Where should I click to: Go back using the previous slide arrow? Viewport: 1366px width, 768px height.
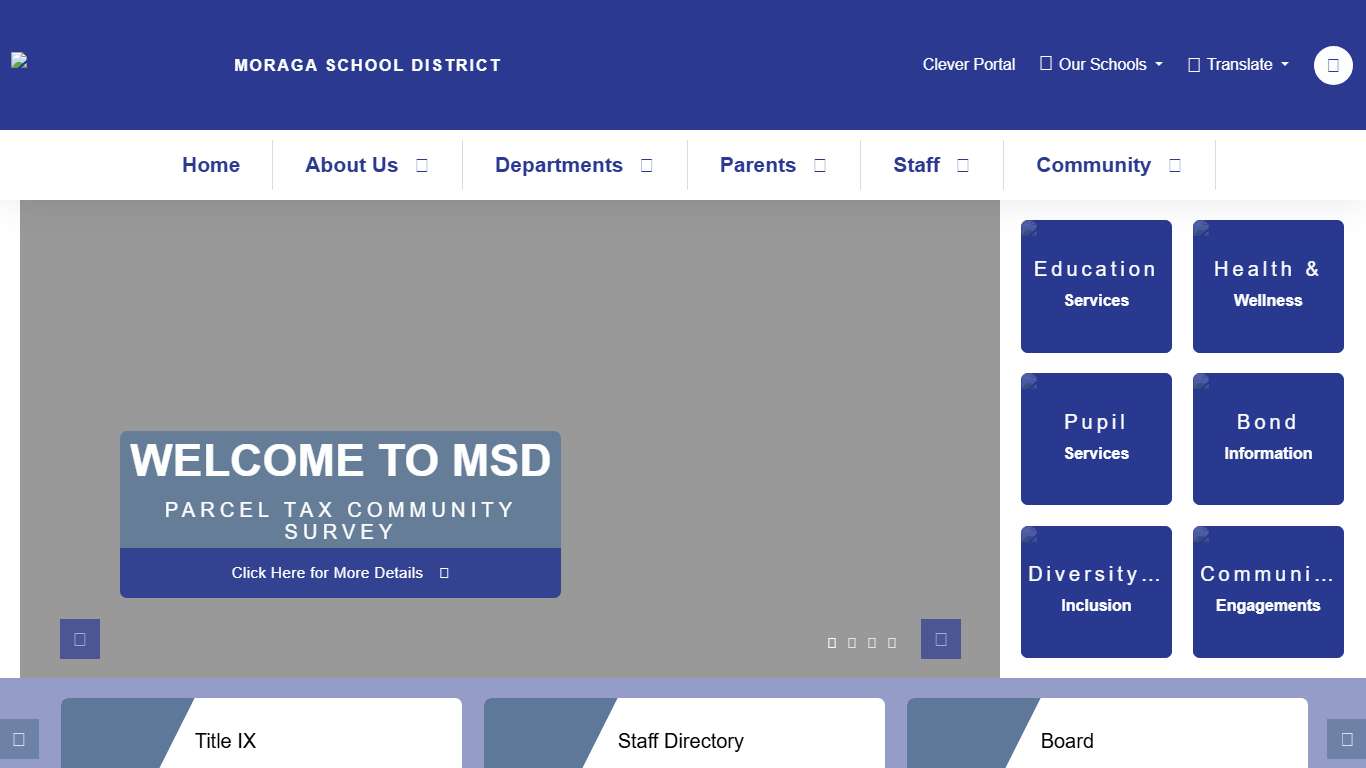(x=79, y=638)
